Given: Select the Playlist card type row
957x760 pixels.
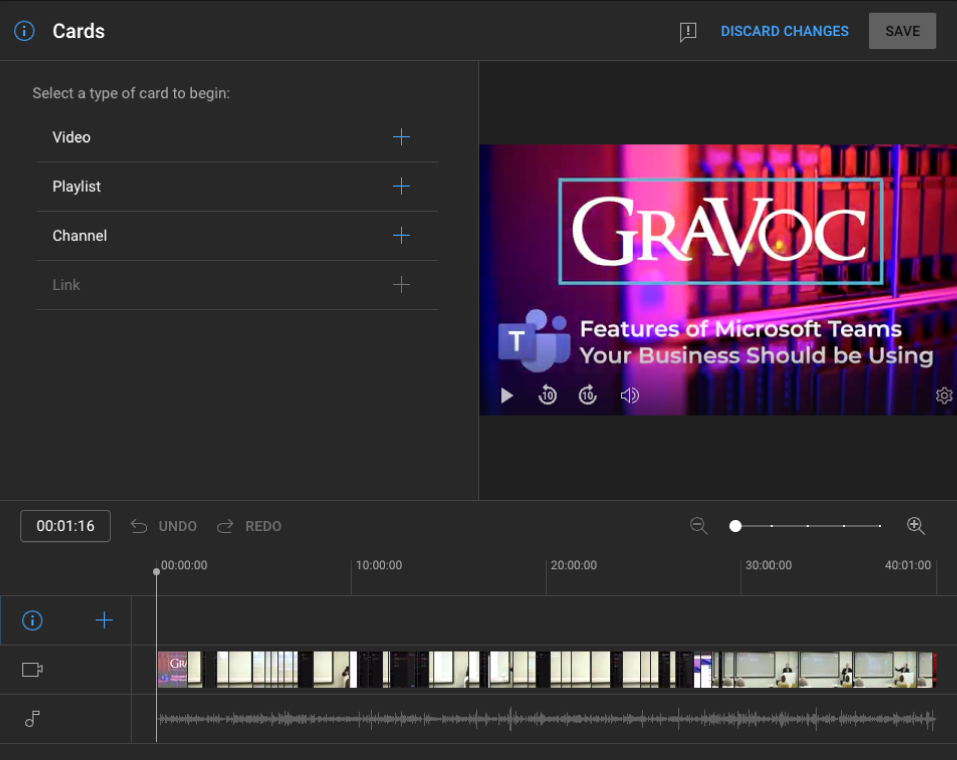Looking at the screenshot, I should 237,187.
